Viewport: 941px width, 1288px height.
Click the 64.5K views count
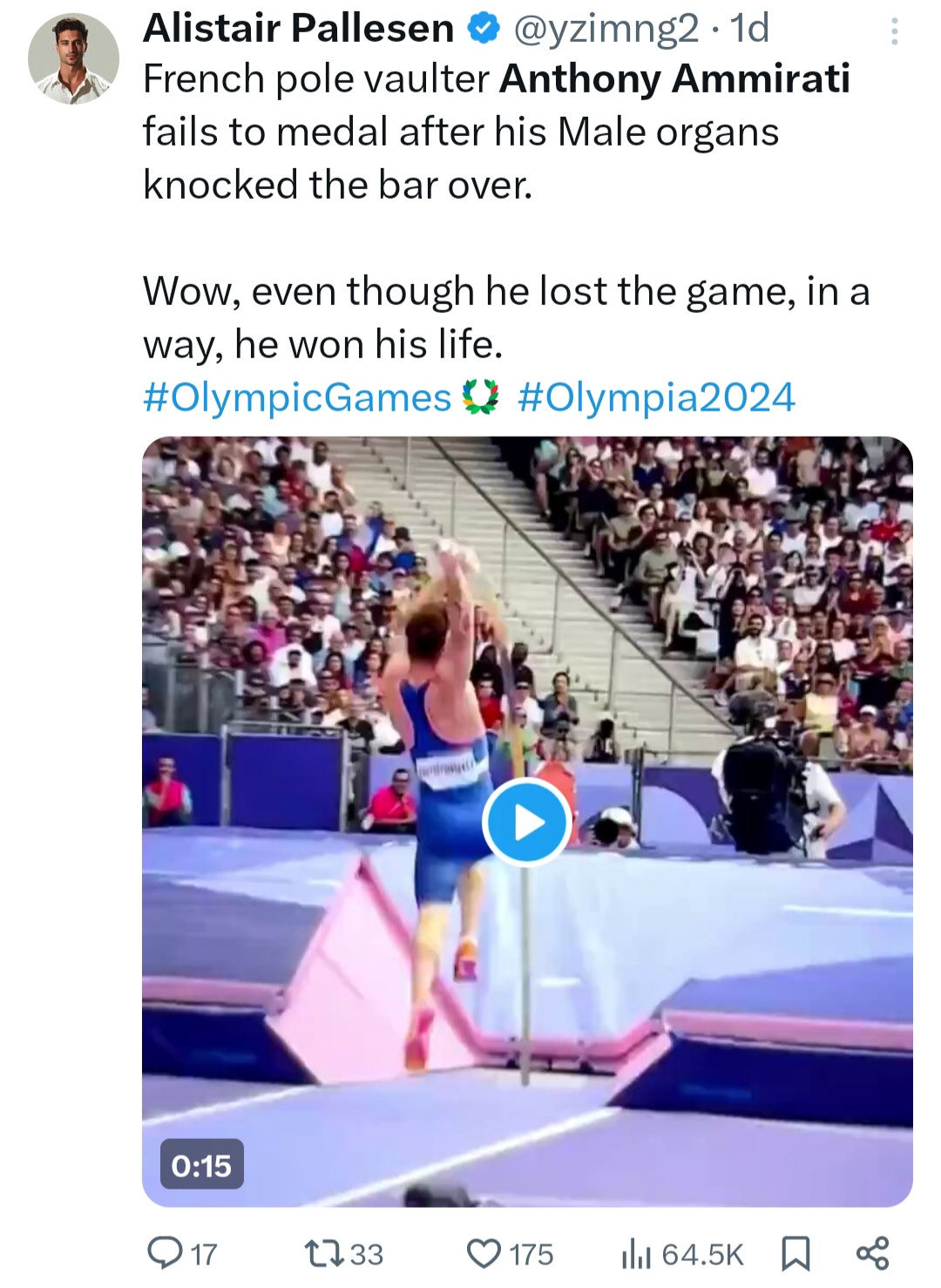(x=702, y=1255)
